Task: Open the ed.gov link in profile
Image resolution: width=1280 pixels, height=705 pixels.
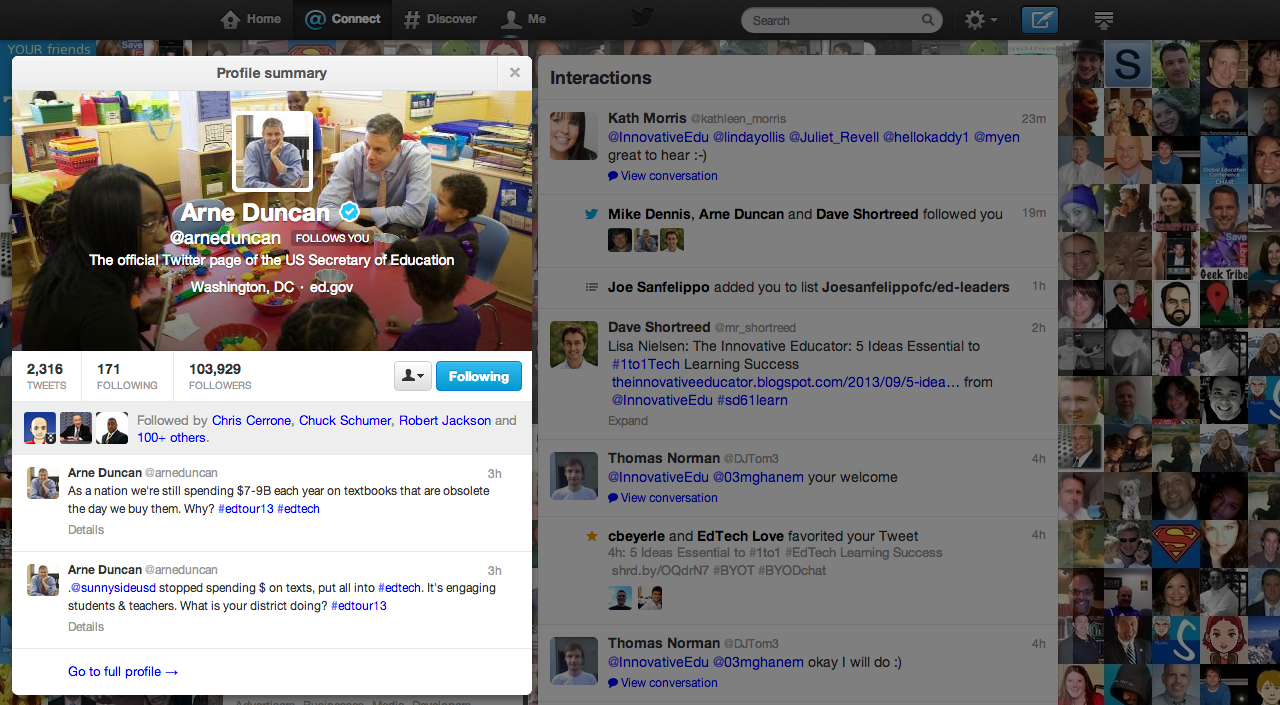Action: coord(331,287)
